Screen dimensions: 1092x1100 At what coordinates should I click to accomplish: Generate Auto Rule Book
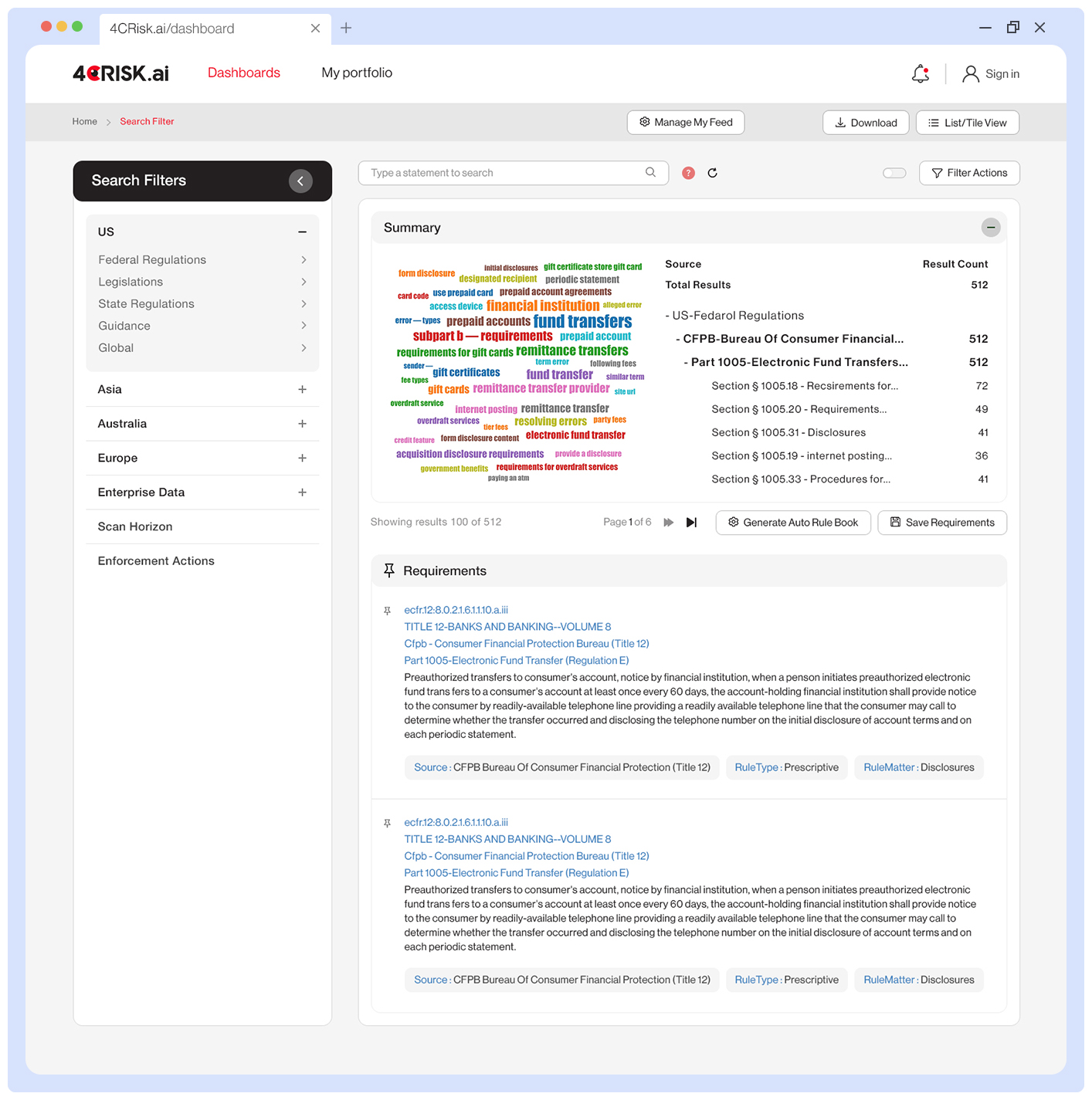pos(793,523)
